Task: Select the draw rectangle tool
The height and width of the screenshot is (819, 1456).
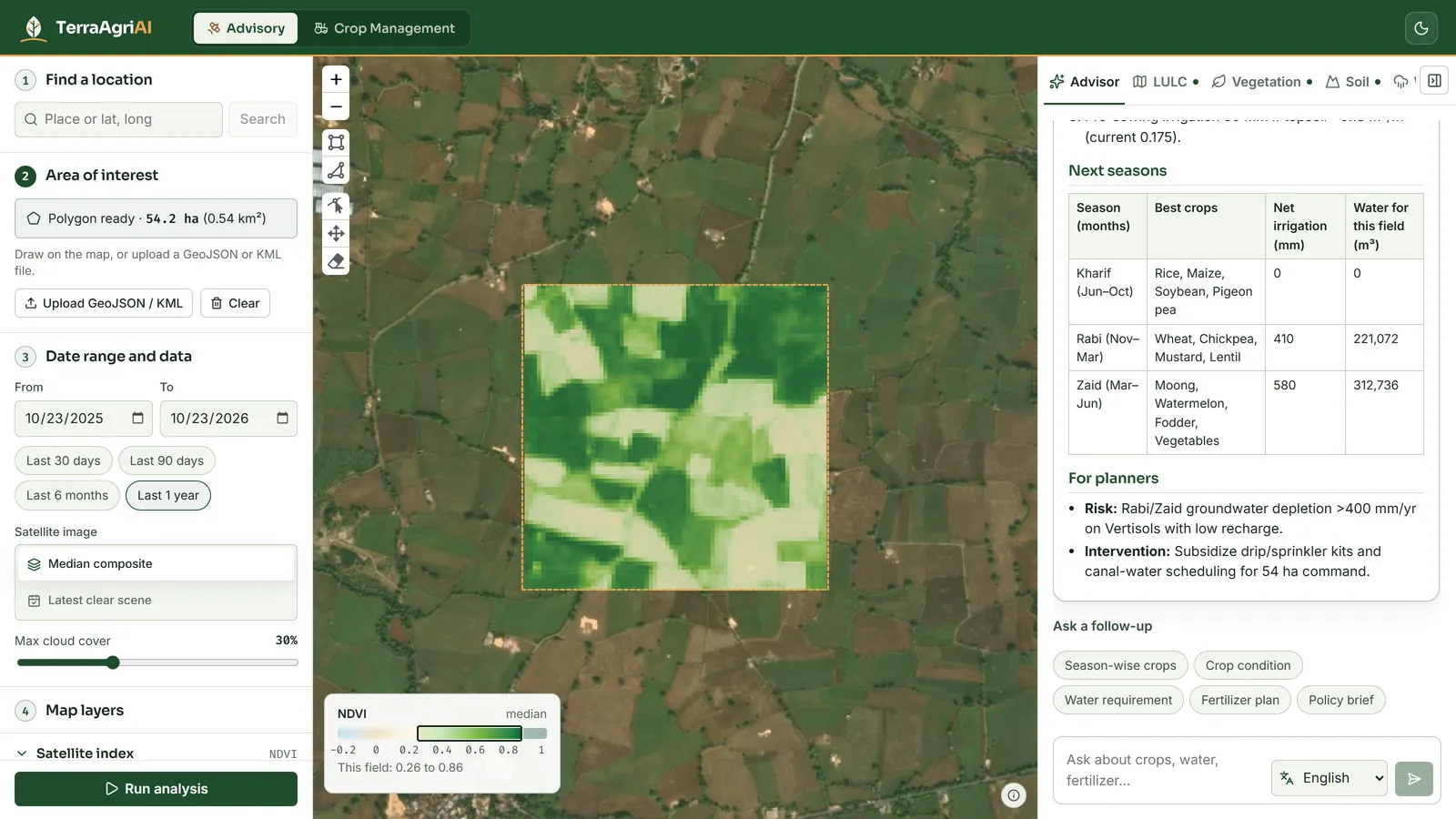Action: click(x=336, y=142)
